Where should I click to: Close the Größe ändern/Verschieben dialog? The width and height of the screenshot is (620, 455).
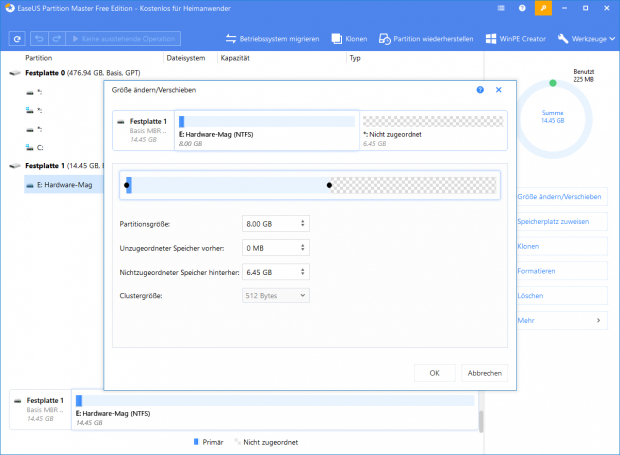(x=497, y=89)
